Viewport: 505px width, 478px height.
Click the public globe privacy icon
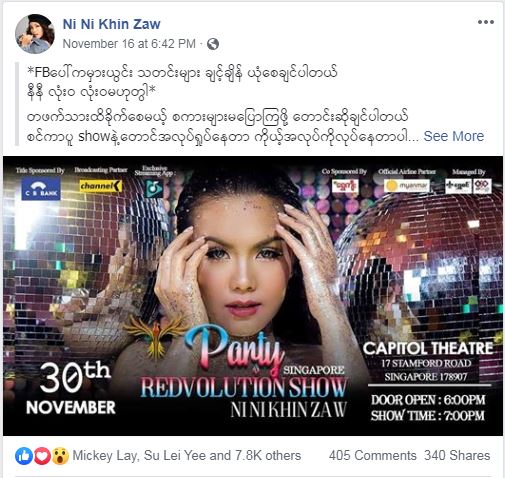tap(213, 44)
